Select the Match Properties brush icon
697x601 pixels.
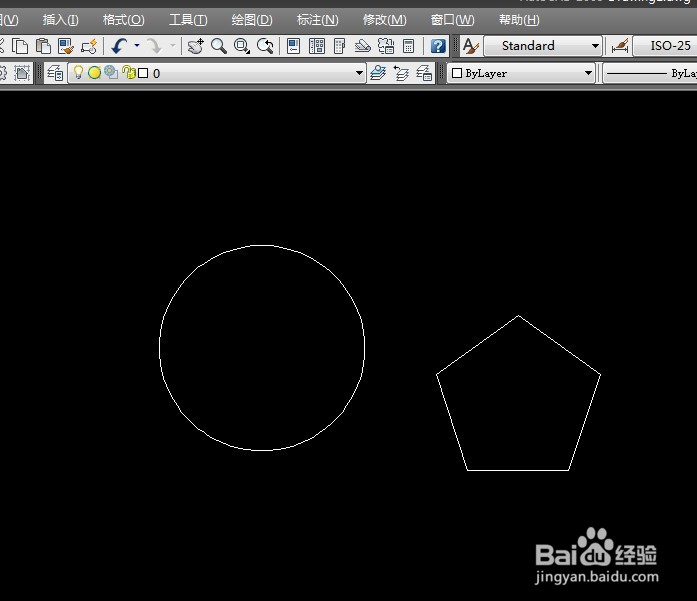point(66,46)
